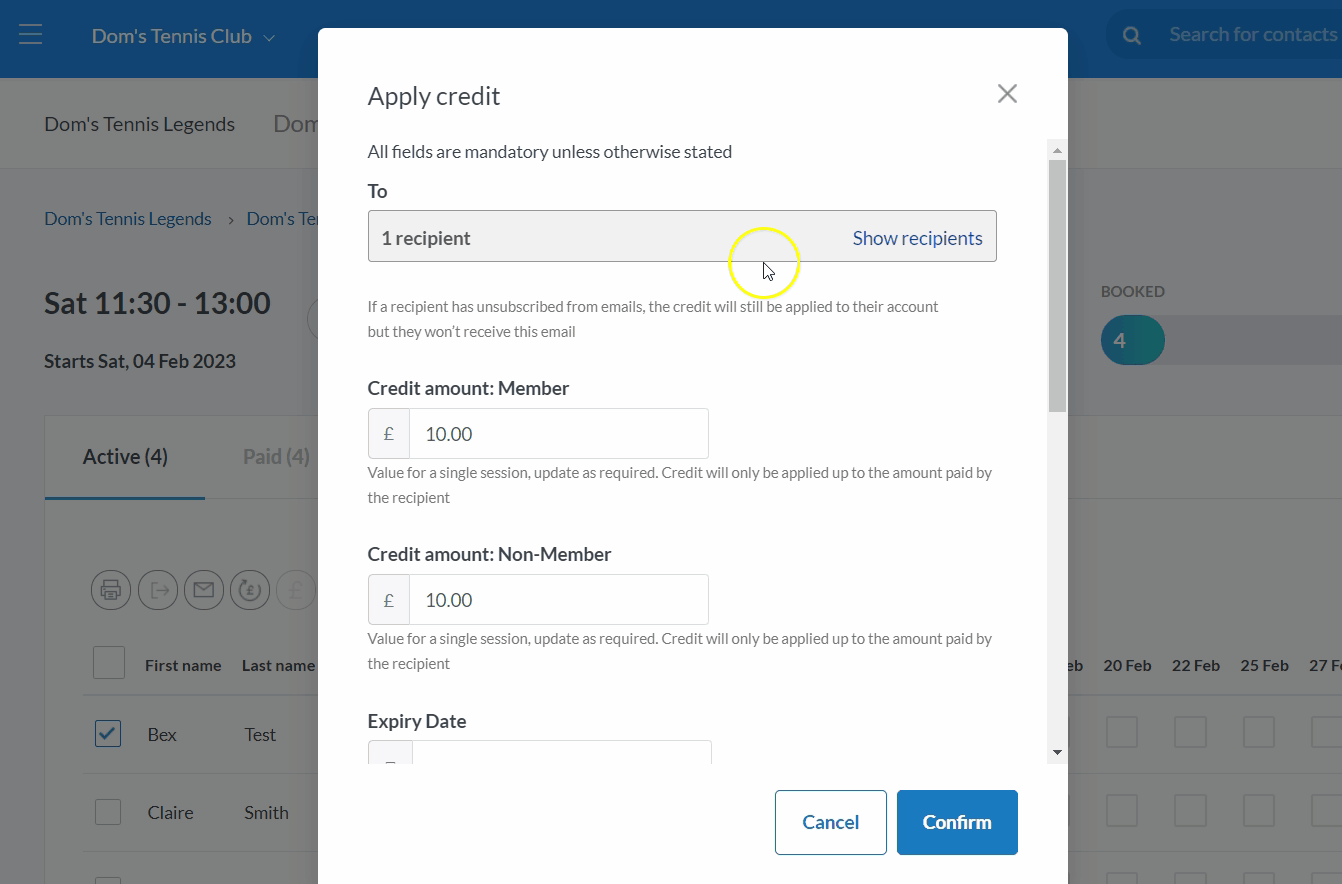Viewport: 1342px width, 884px height.
Task: Show recipients in the To field
Action: (x=917, y=238)
